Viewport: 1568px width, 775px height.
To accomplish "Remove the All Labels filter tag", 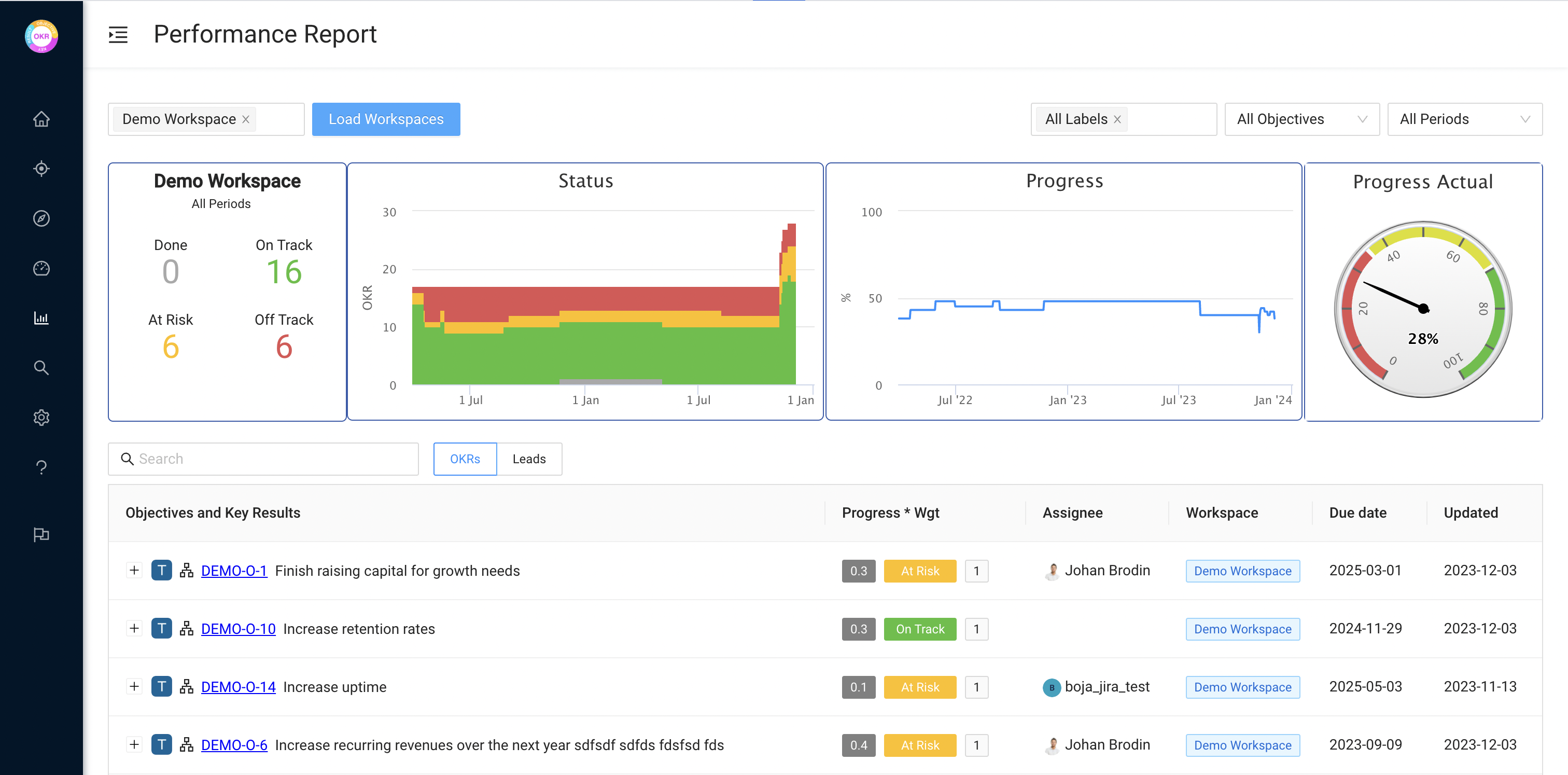I will 1117,119.
